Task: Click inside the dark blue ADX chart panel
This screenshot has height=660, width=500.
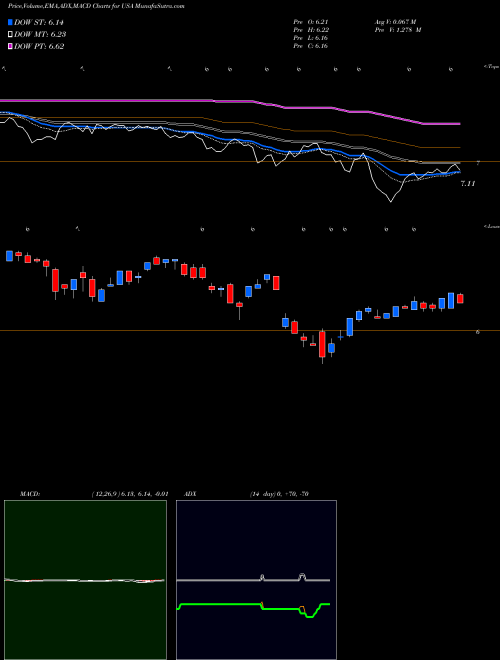Action: (256, 580)
